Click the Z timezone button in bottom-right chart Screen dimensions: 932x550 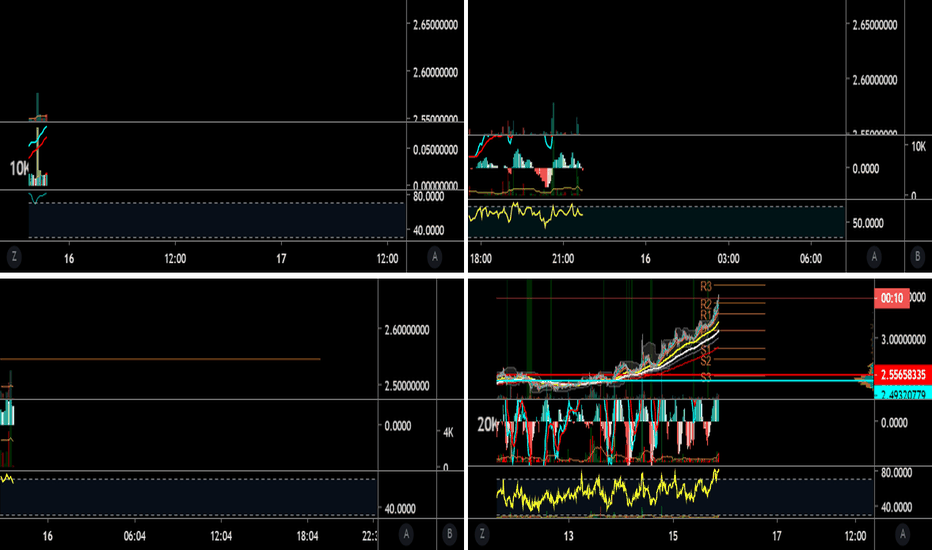[482, 534]
